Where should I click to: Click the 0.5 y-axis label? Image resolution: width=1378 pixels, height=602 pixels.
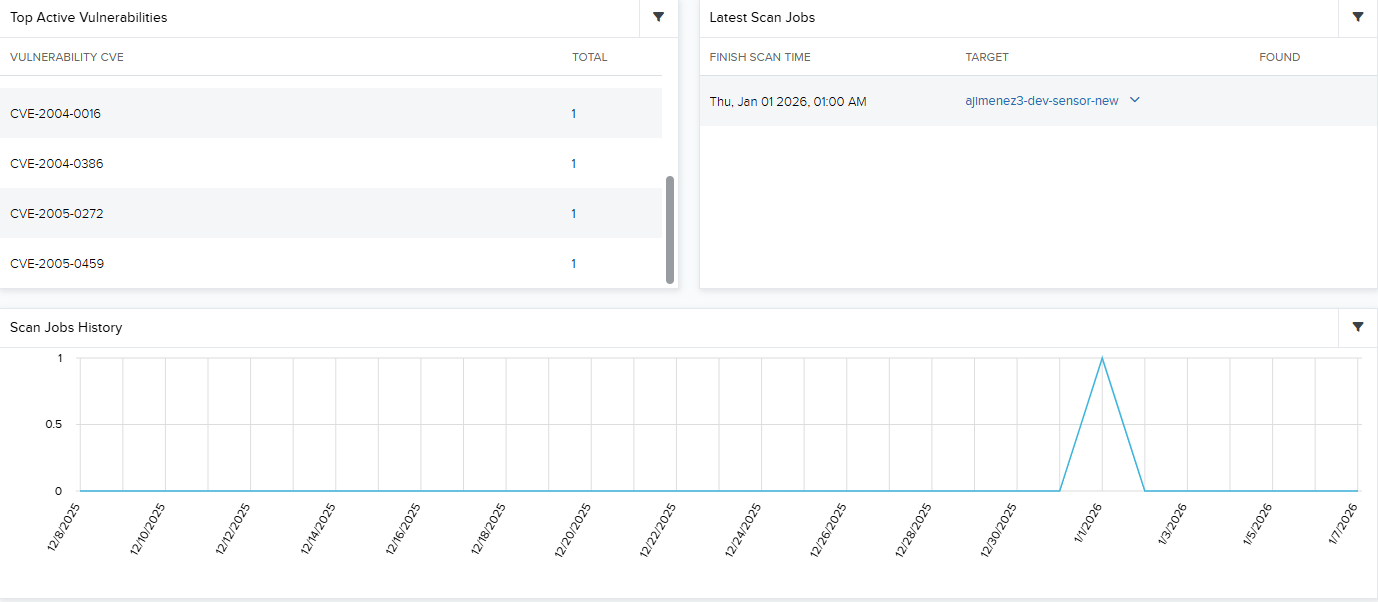tap(52, 425)
